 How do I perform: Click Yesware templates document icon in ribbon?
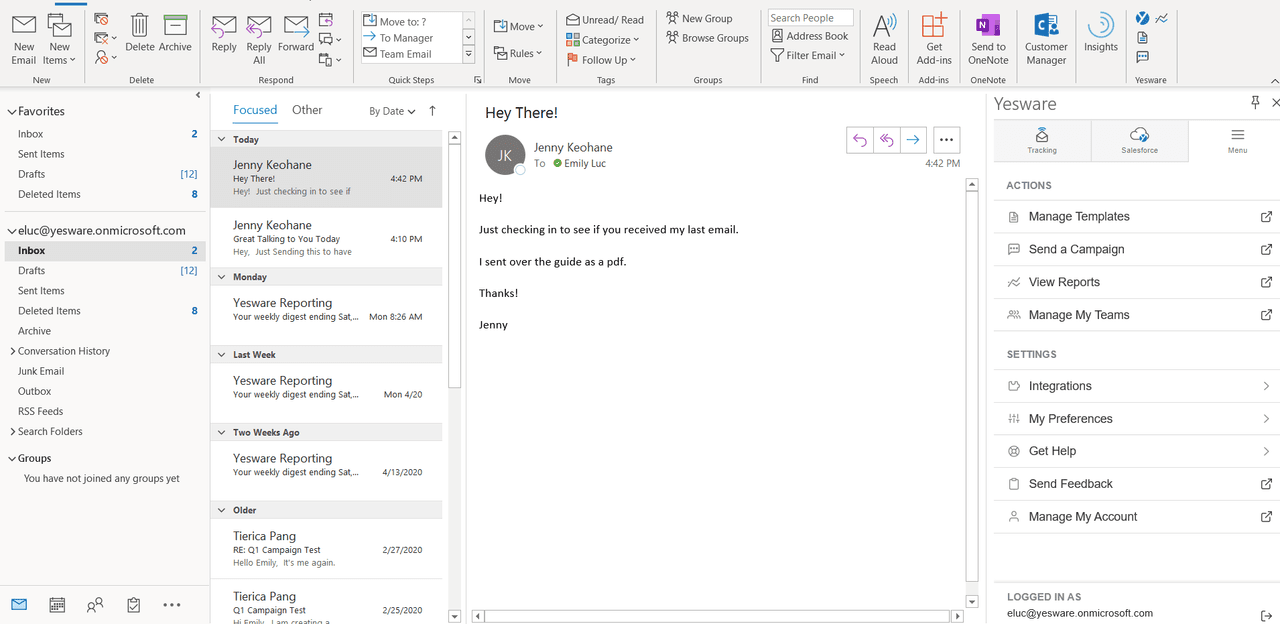1143,38
